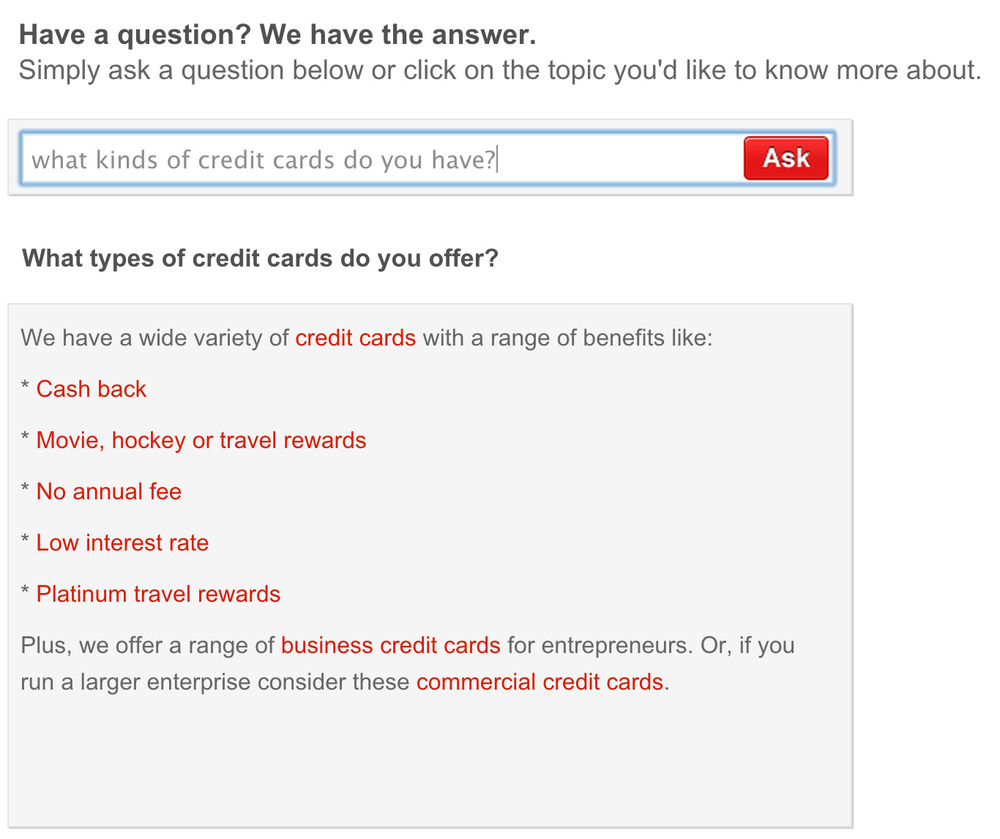
Task: Open the Low interest rate link
Action: coord(122,542)
